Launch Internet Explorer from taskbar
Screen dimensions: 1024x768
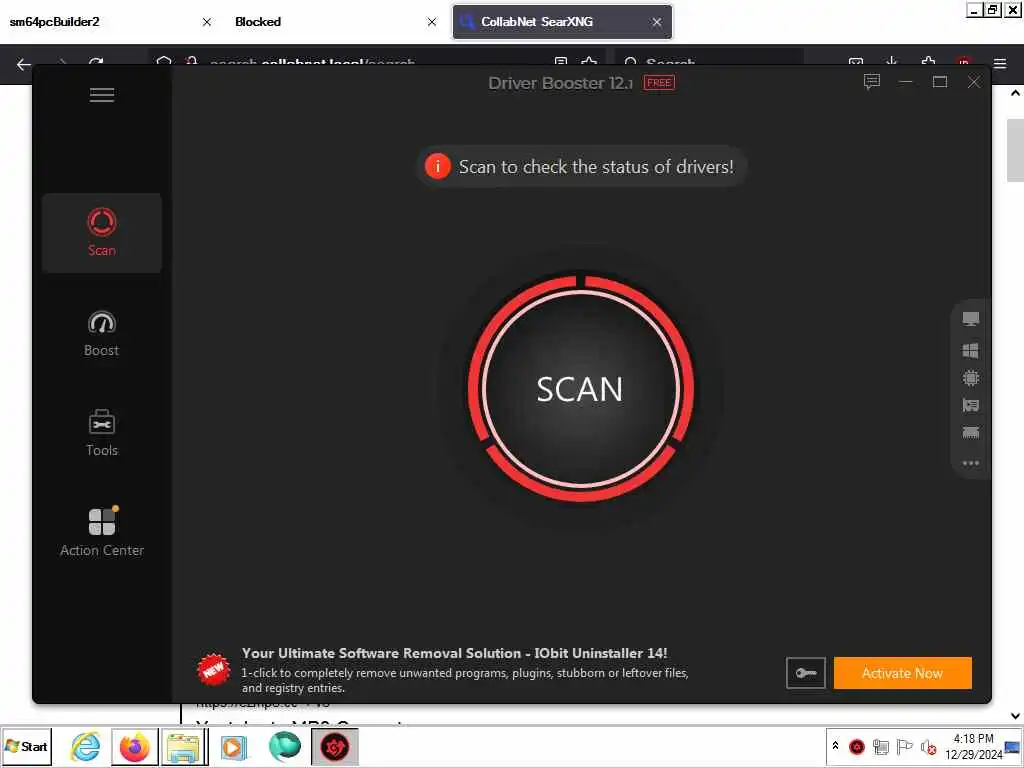[86, 747]
